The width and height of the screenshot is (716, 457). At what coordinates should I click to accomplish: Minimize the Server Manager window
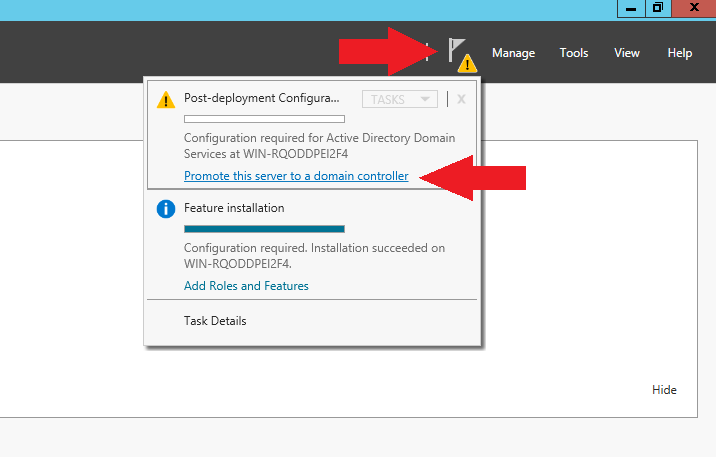coord(631,8)
